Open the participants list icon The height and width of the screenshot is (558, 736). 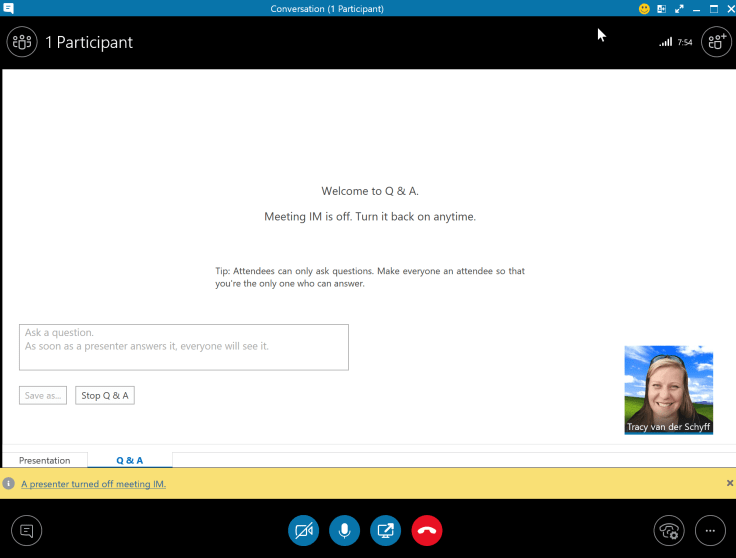pyautogui.click(x=22, y=42)
